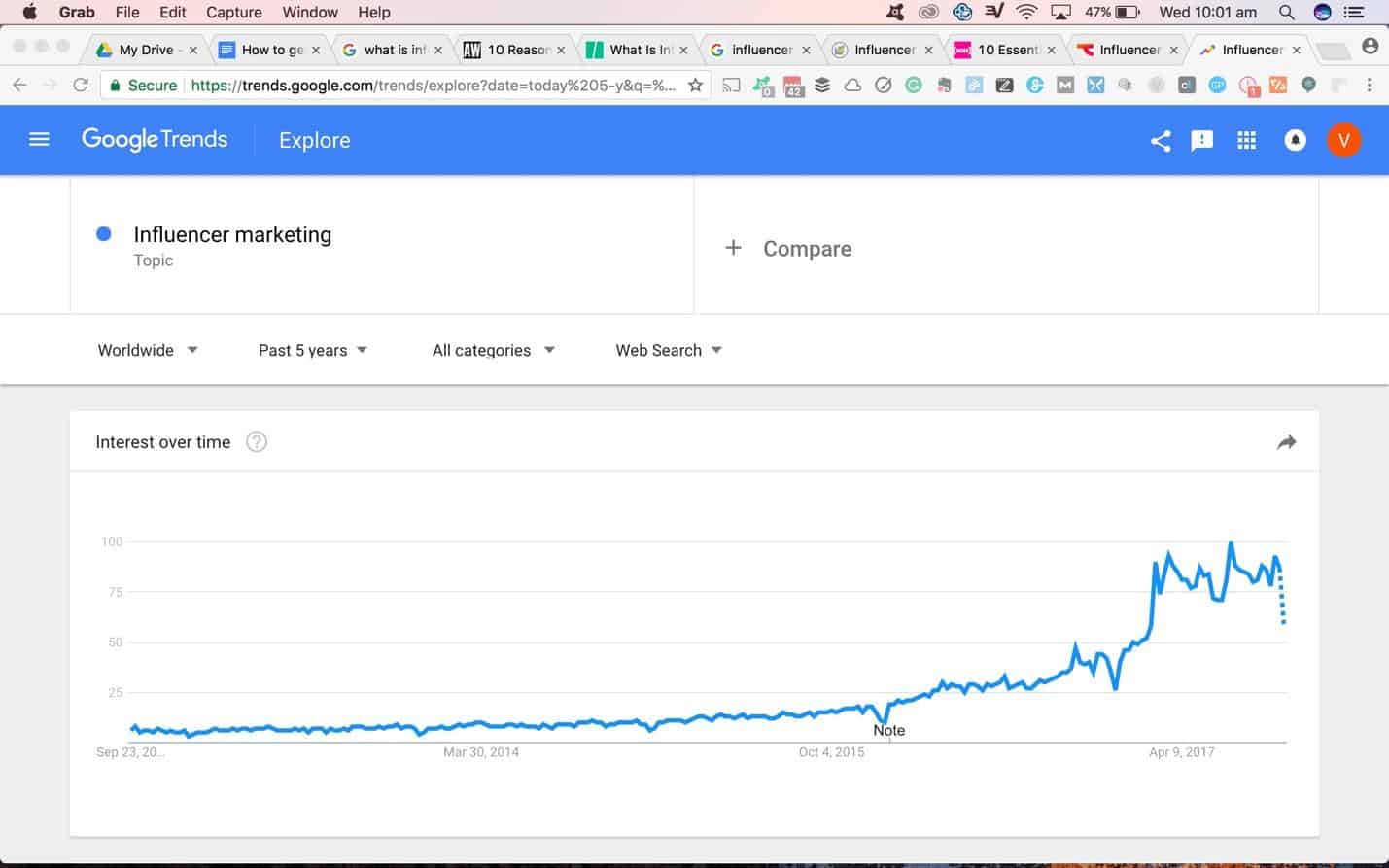1389x868 pixels.
Task: Click the Chromecast extension icon
Action: (x=732, y=86)
